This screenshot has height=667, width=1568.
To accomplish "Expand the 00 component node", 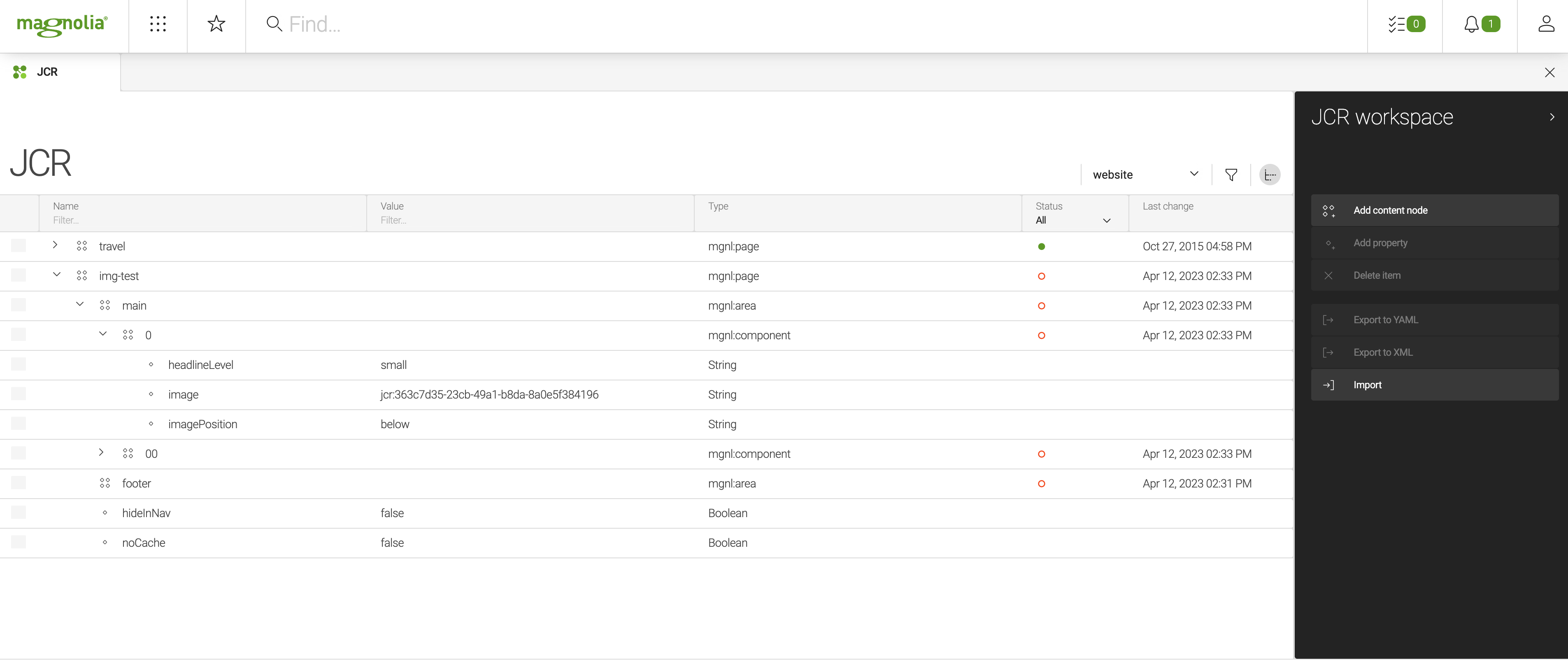I will [x=101, y=454].
